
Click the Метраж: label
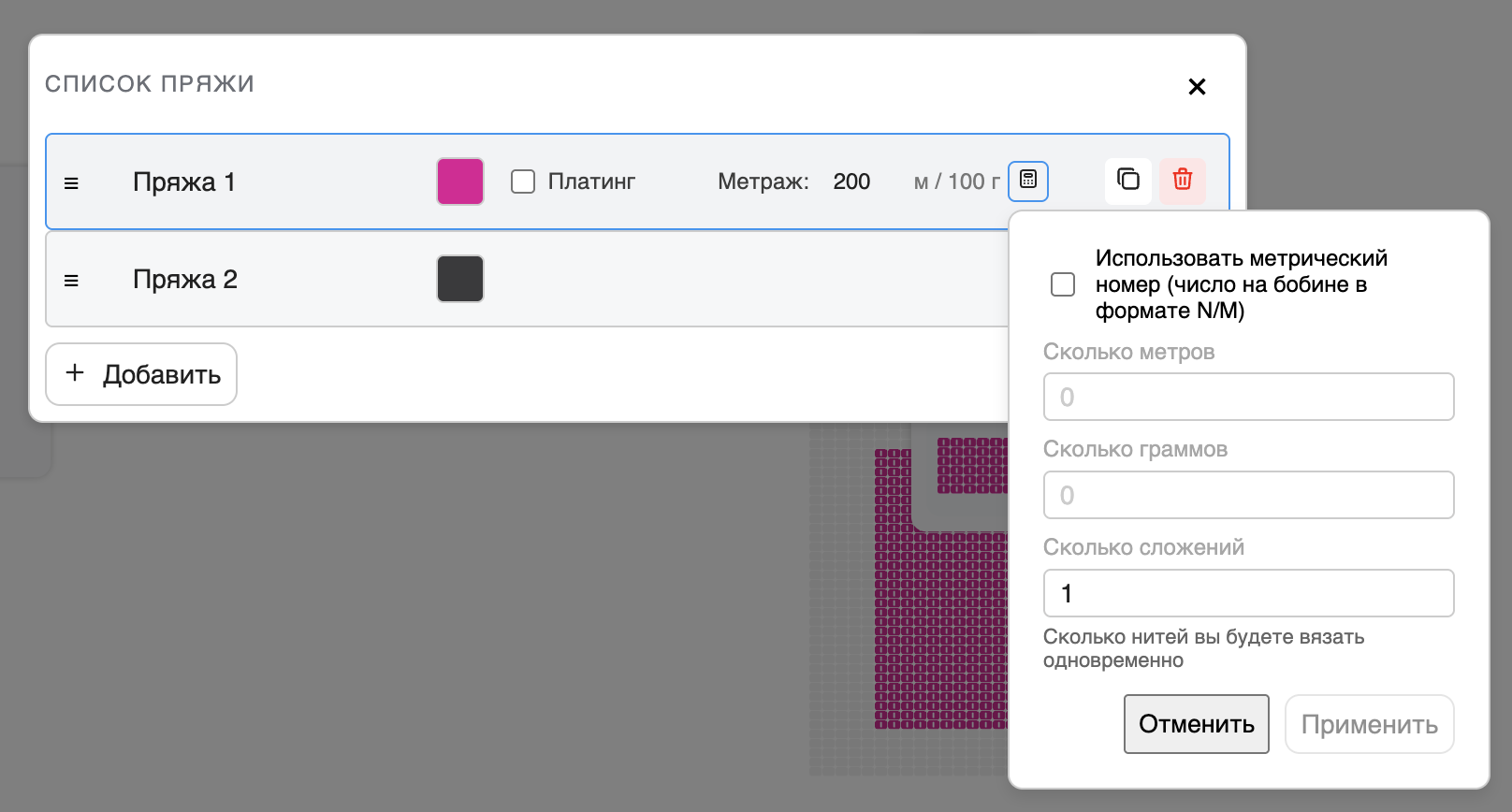(763, 181)
